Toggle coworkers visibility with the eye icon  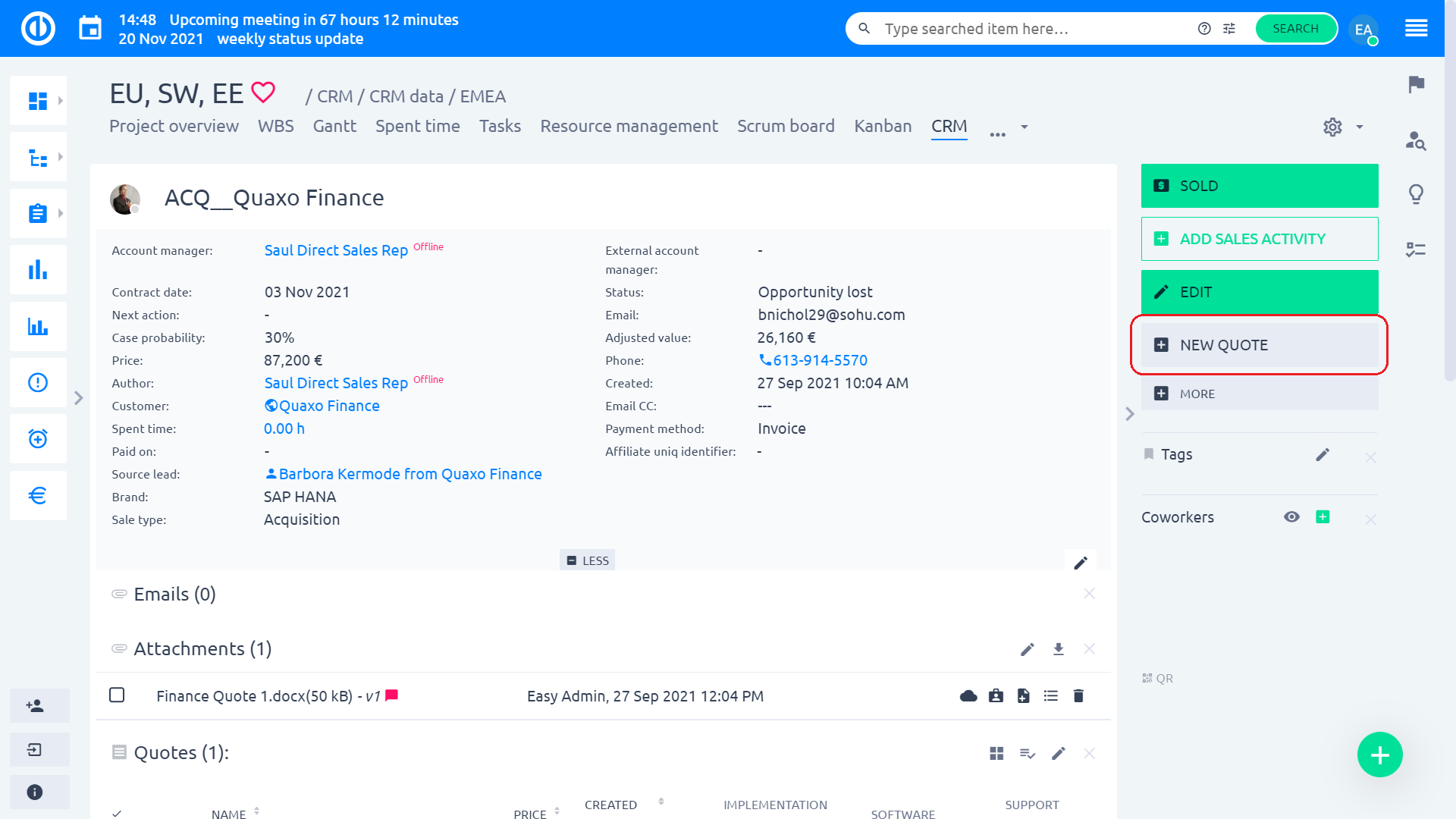[x=1291, y=517]
